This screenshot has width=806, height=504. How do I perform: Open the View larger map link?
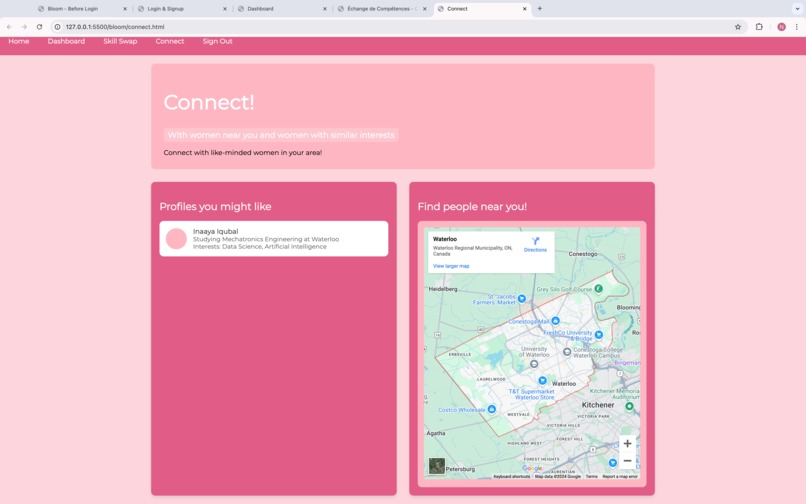(x=451, y=266)
